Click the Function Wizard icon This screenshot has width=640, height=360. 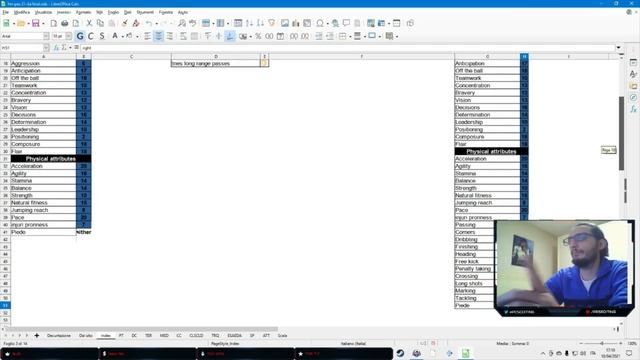55,48
